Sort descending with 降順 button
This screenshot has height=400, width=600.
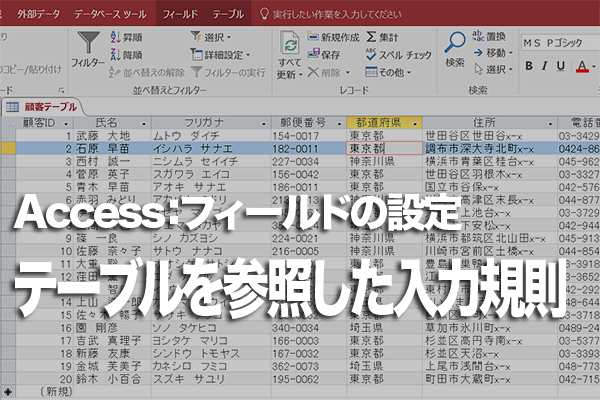tap(126, 55)
